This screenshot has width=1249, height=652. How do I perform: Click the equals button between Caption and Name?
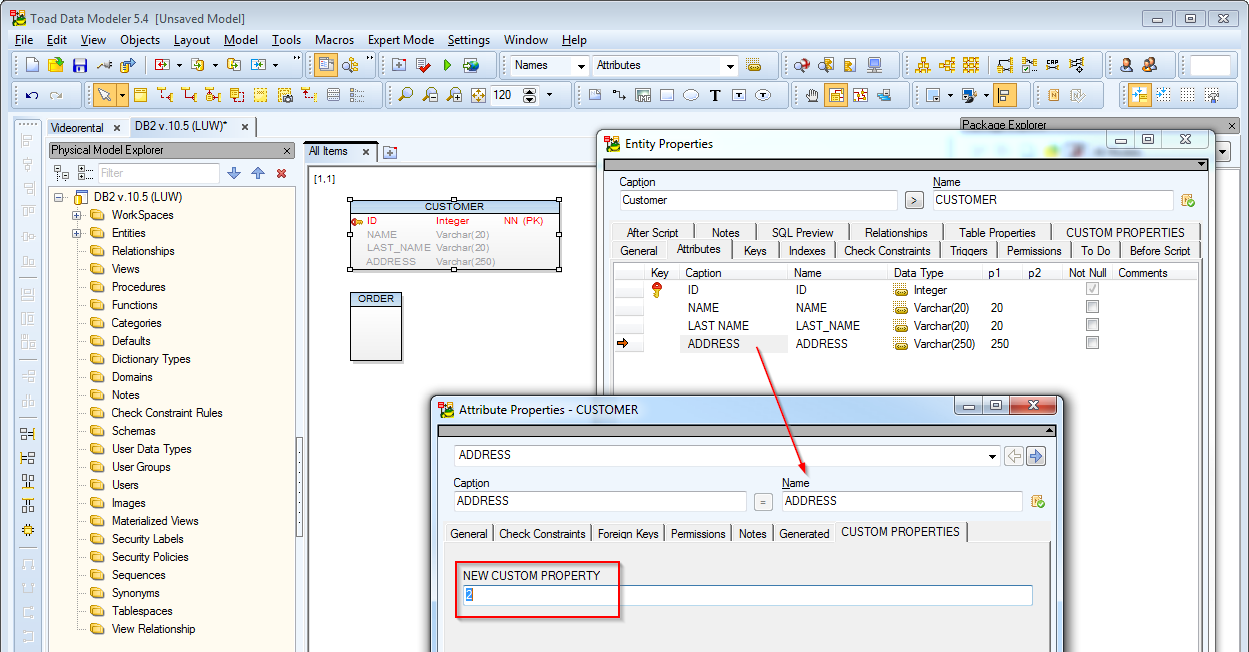coord(763,502)
